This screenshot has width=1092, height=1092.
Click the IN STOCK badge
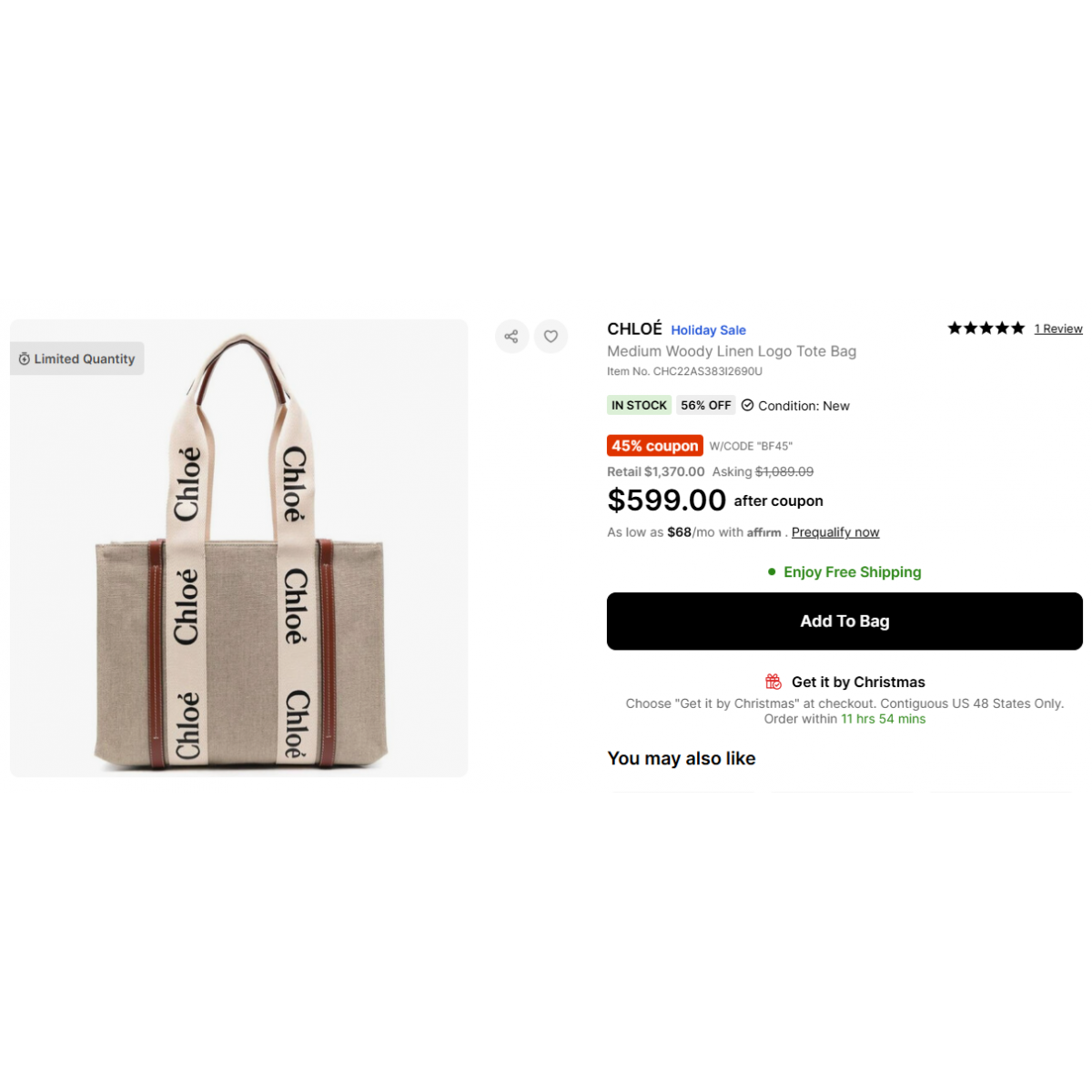(639, 405)
